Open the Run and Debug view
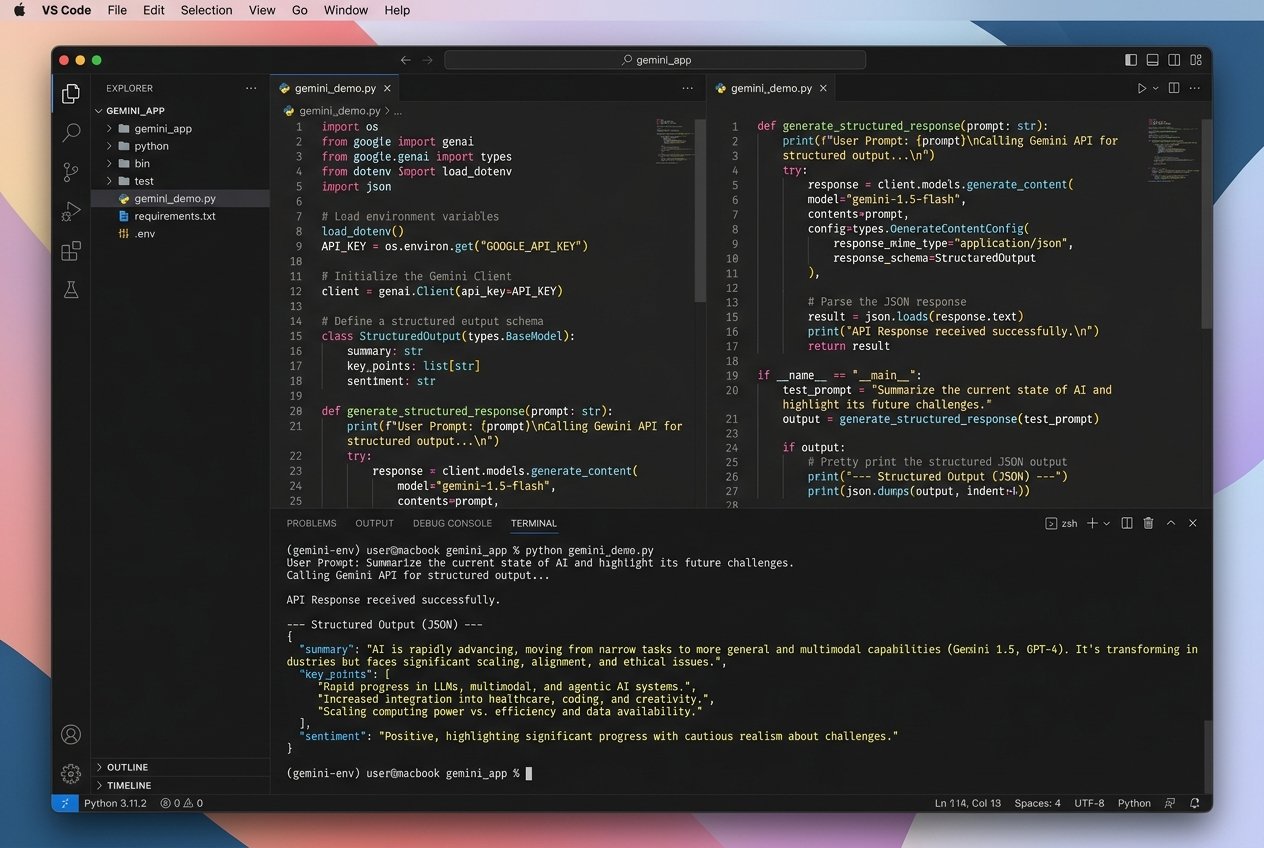This screenshot has width=1264, height=848. [x=71, y=211]
